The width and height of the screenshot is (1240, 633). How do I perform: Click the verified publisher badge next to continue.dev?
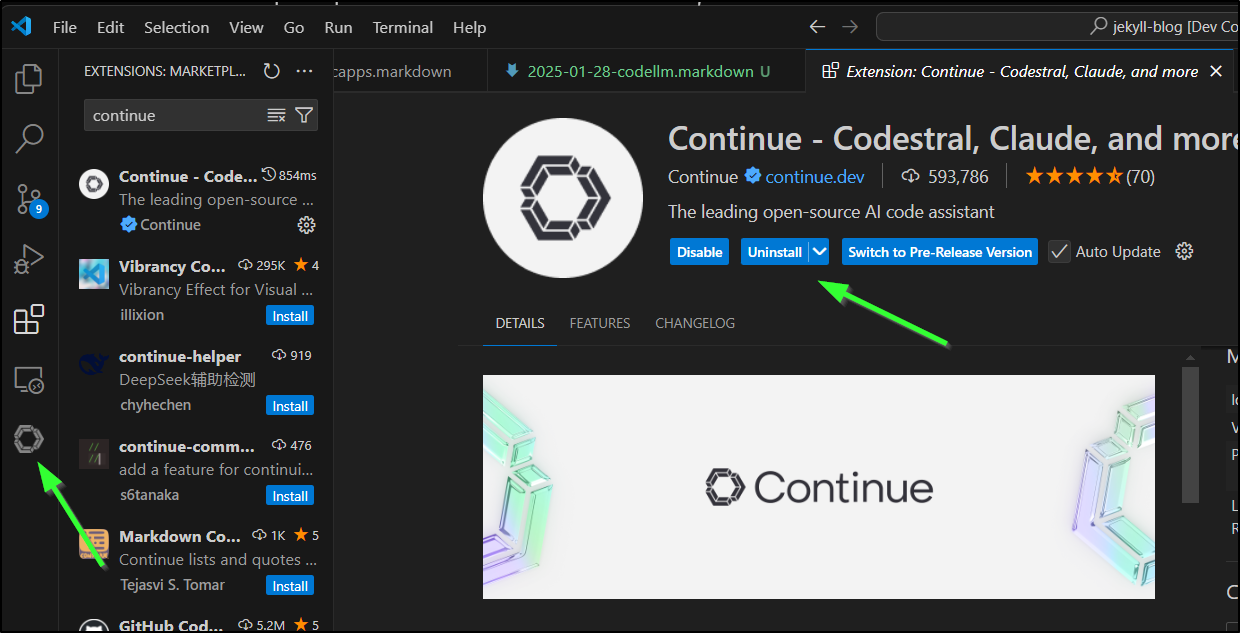pyautogui.click(x=753, y=176)
